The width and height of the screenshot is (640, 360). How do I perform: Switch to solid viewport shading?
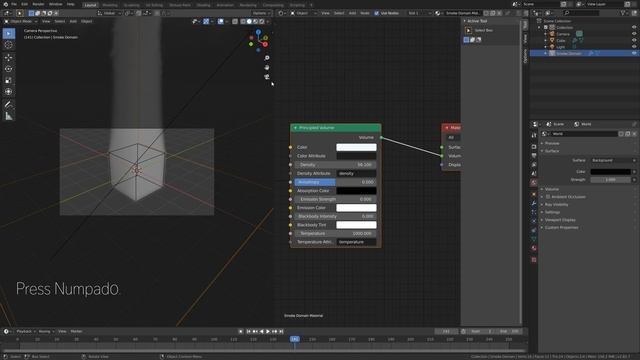click(249, 21)
